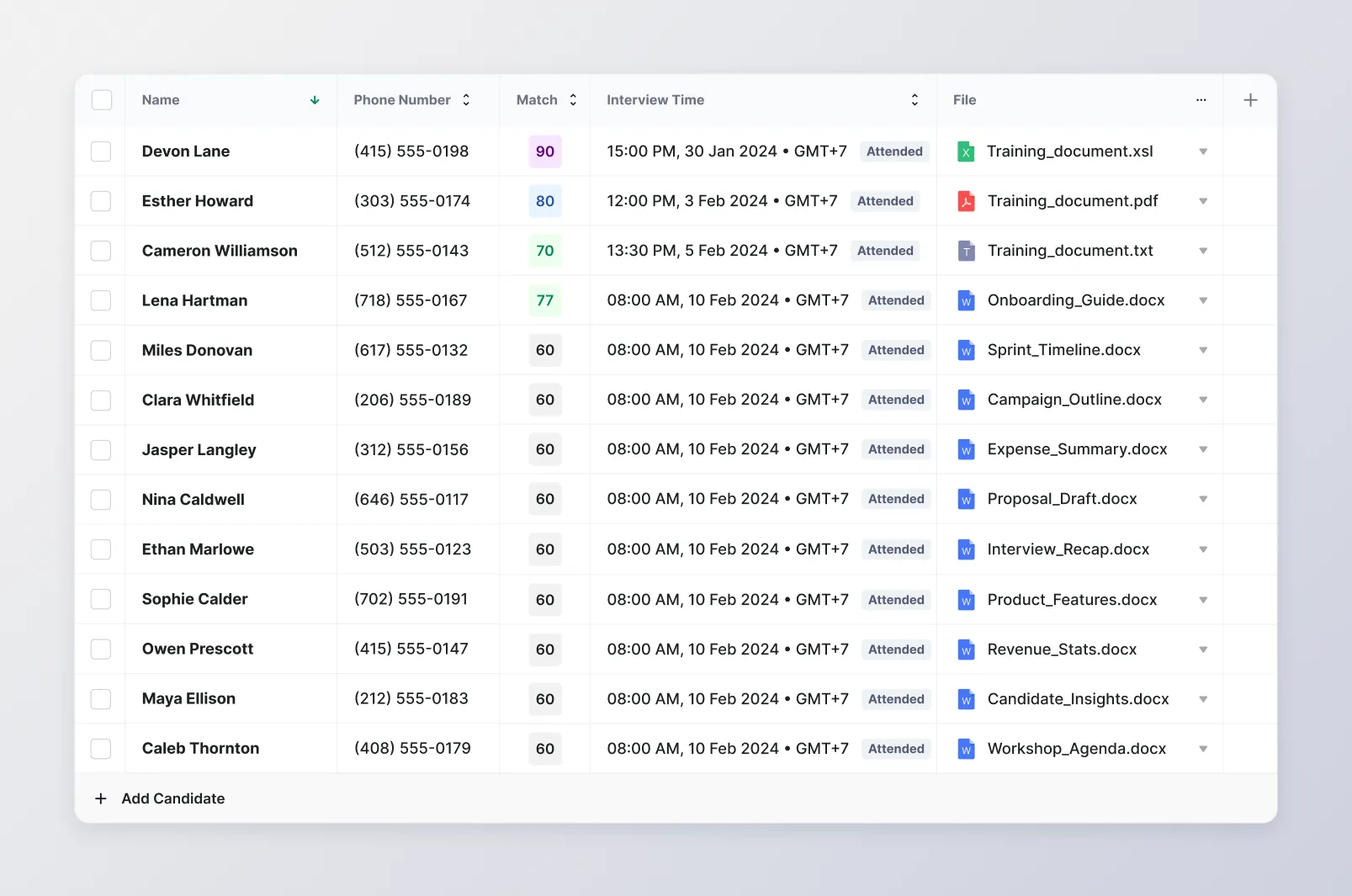Screen dimensions: 1352x896
Task: Click the Word icon beside Interview_Recap.docx
Action: point(966,550)
